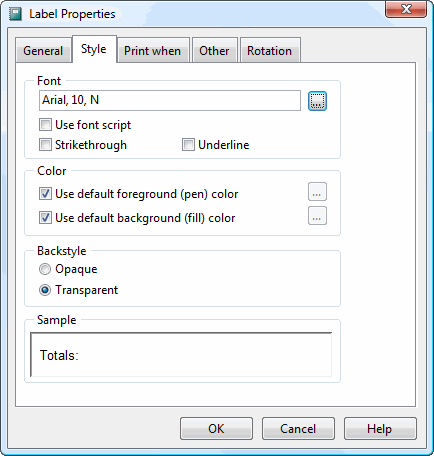Click the OK button
This screenshot has width=434, height=456.
point(216,429)
